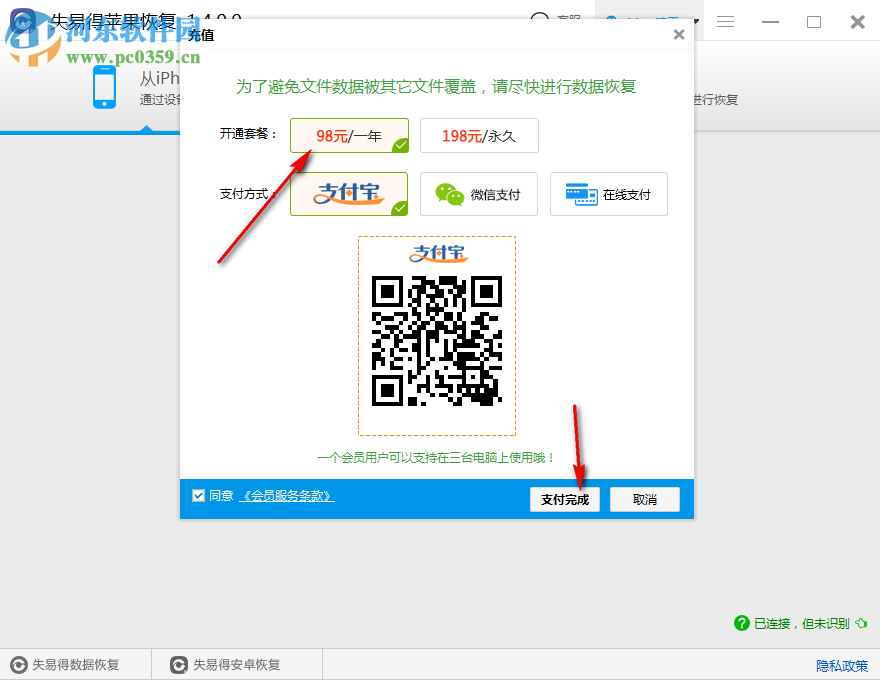Open the 隐私政策 privacy policy link
Viewport: 880px width, 680px height.
pos(841,664)
